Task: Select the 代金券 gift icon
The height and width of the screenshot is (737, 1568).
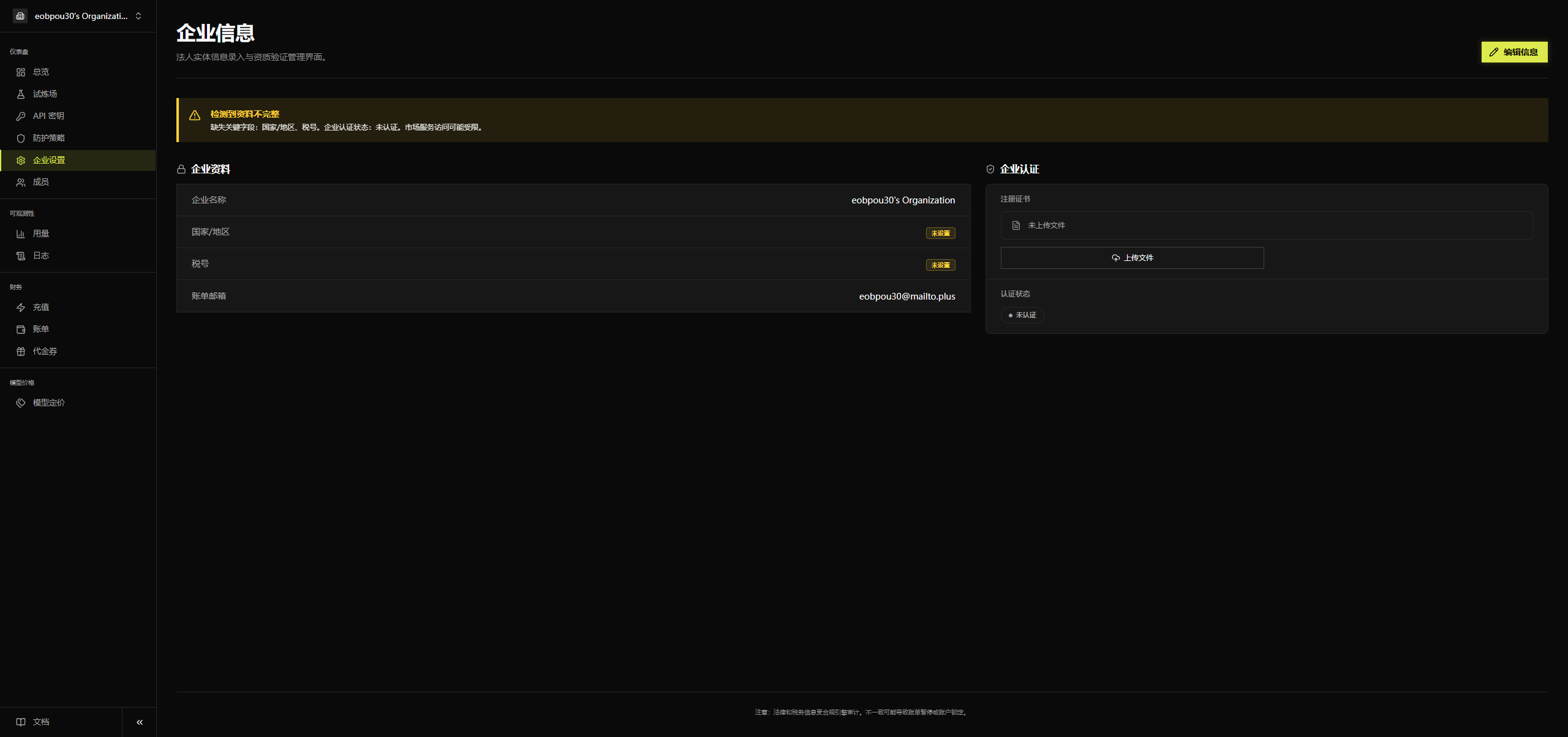Action: click(x=21, y=352)
